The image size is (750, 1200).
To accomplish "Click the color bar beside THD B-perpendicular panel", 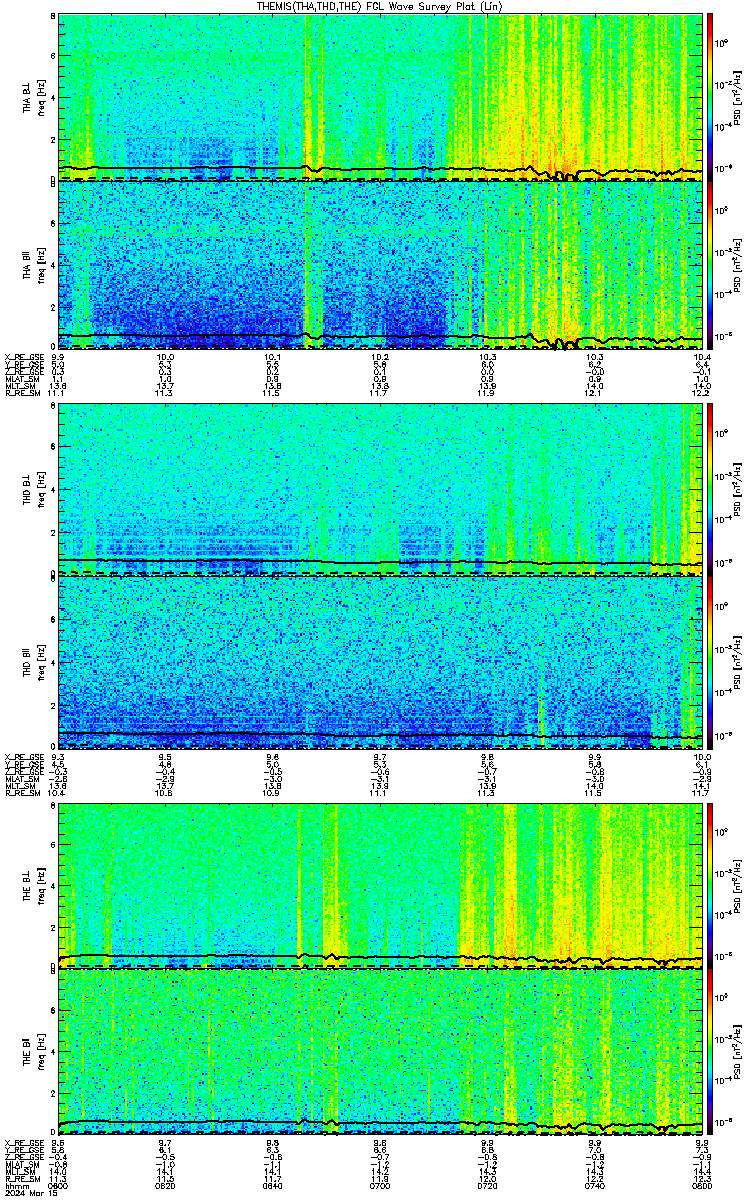I will 711,490.
